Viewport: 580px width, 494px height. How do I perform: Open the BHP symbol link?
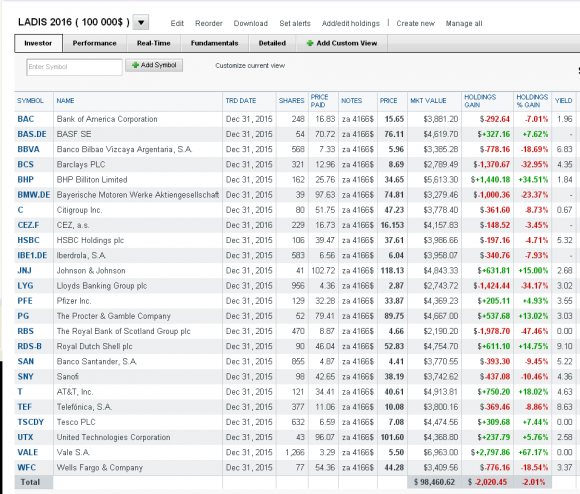26,180
